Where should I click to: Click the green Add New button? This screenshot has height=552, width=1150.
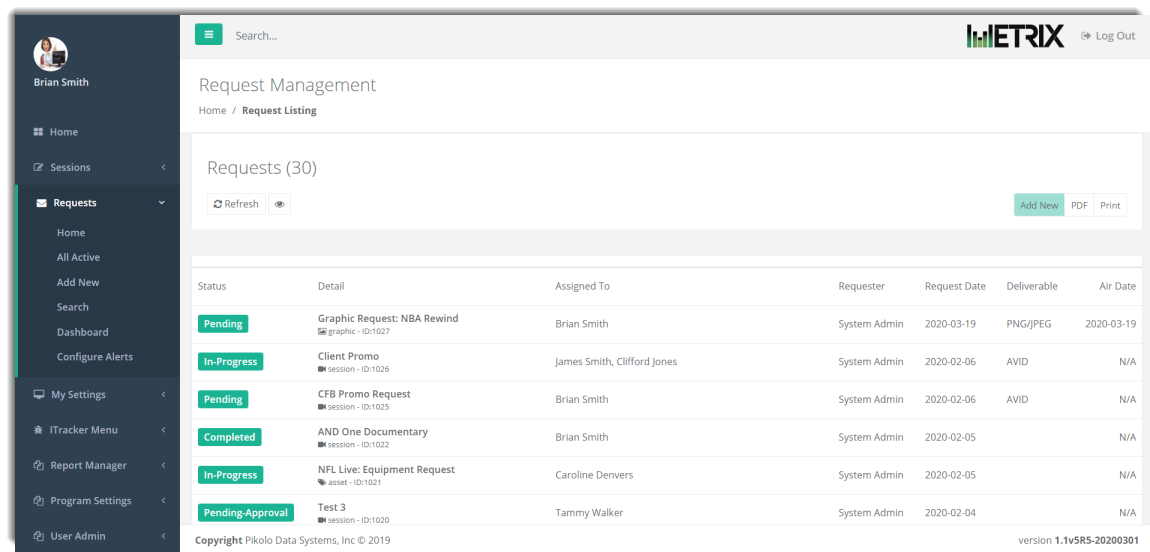[1039, 205]
